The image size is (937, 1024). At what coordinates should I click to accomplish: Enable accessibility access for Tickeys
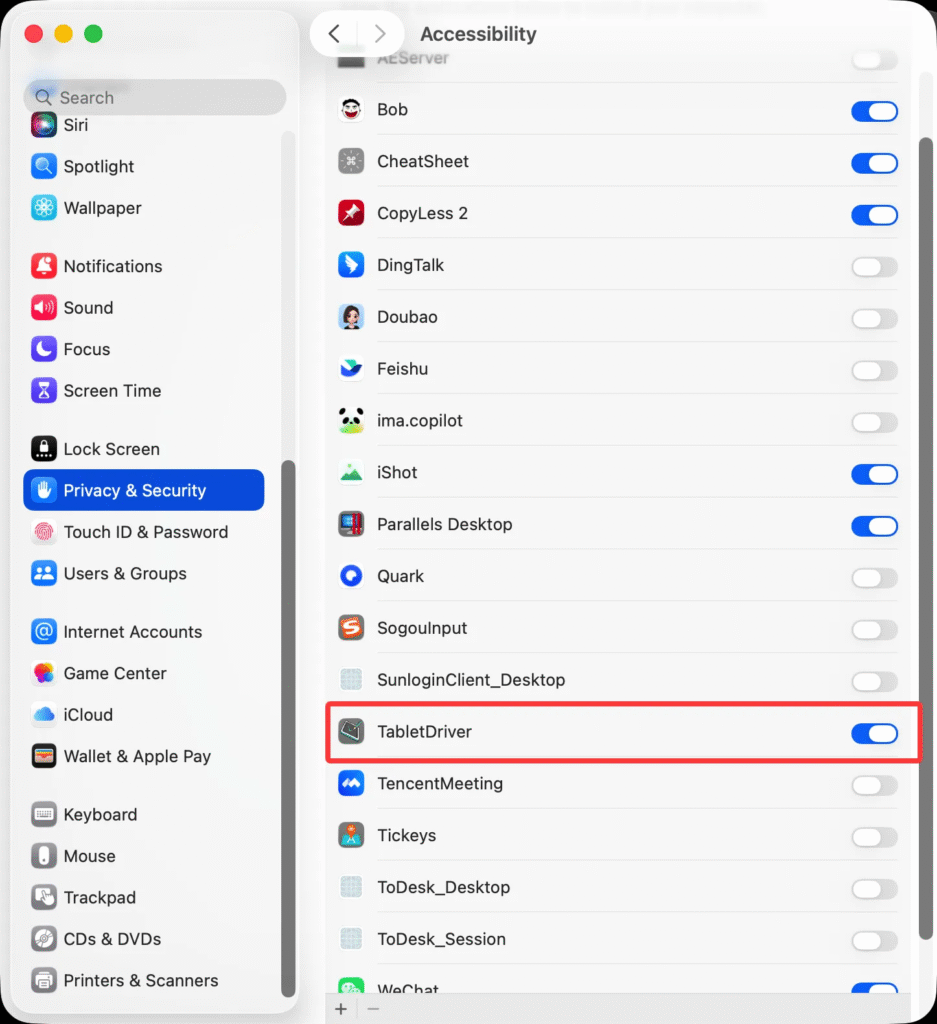pos(874,837)
